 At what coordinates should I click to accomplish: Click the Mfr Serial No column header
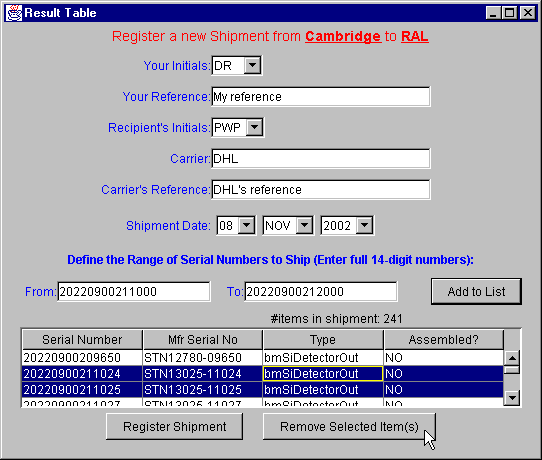pyautogui.click(x=203, y=340)
